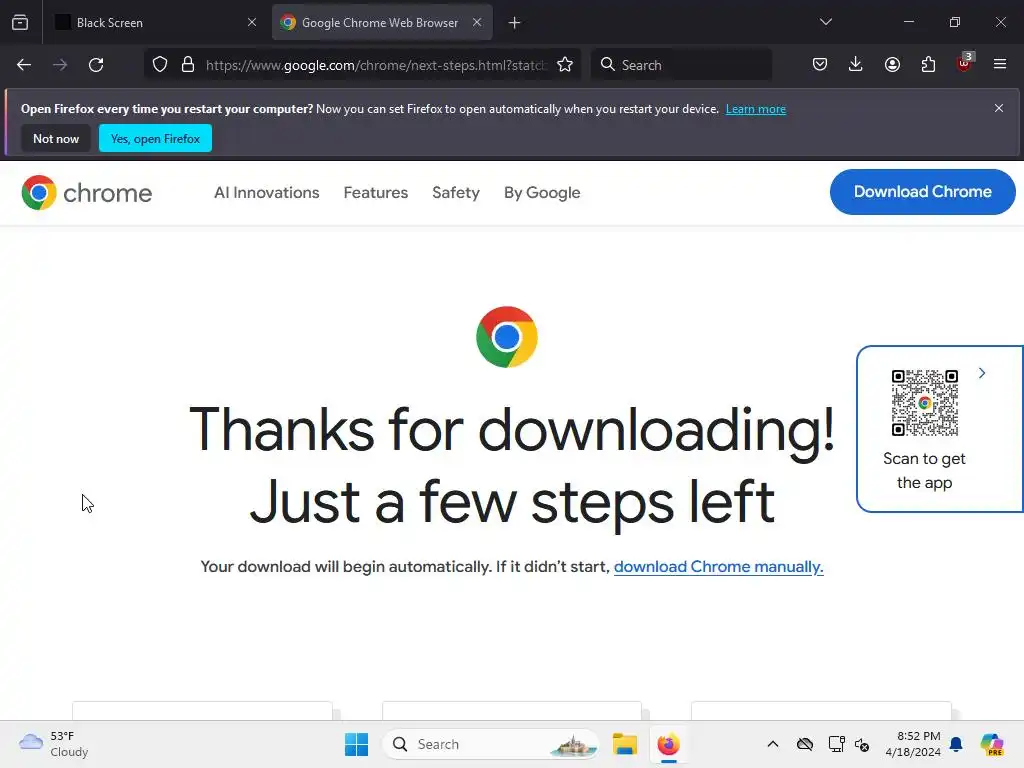The height and width of the screenshot is (768, 1024).
Task: Click the QR code image
Action: (x=925, y=402)
